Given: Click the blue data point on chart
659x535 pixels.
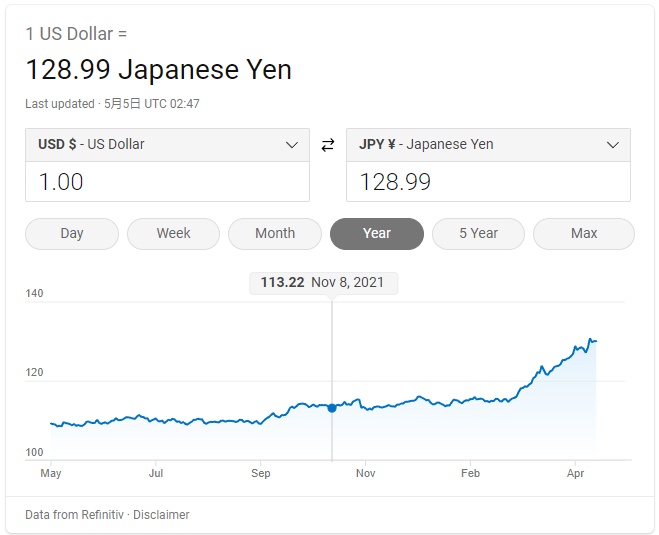Looking at the screenshot, I should click(332, 407).
